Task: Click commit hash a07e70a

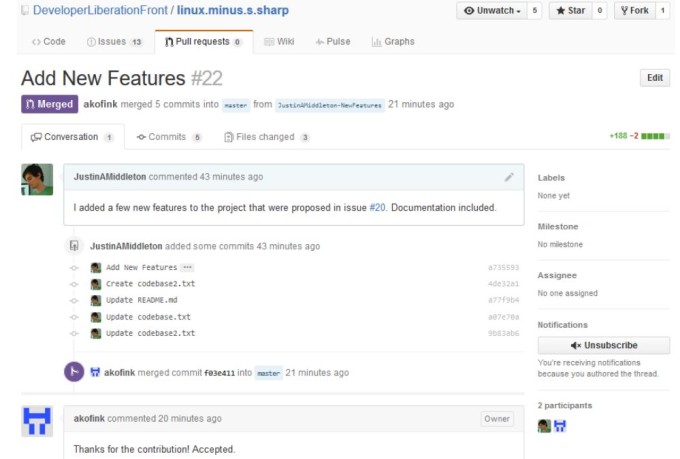Action: tap(503, 317)
